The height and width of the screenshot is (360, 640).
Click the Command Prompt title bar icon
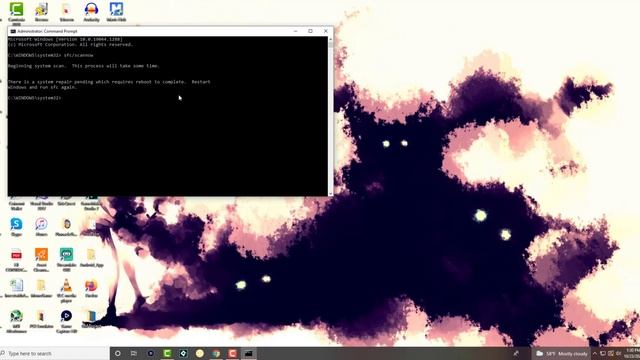[x=13, y=31]
